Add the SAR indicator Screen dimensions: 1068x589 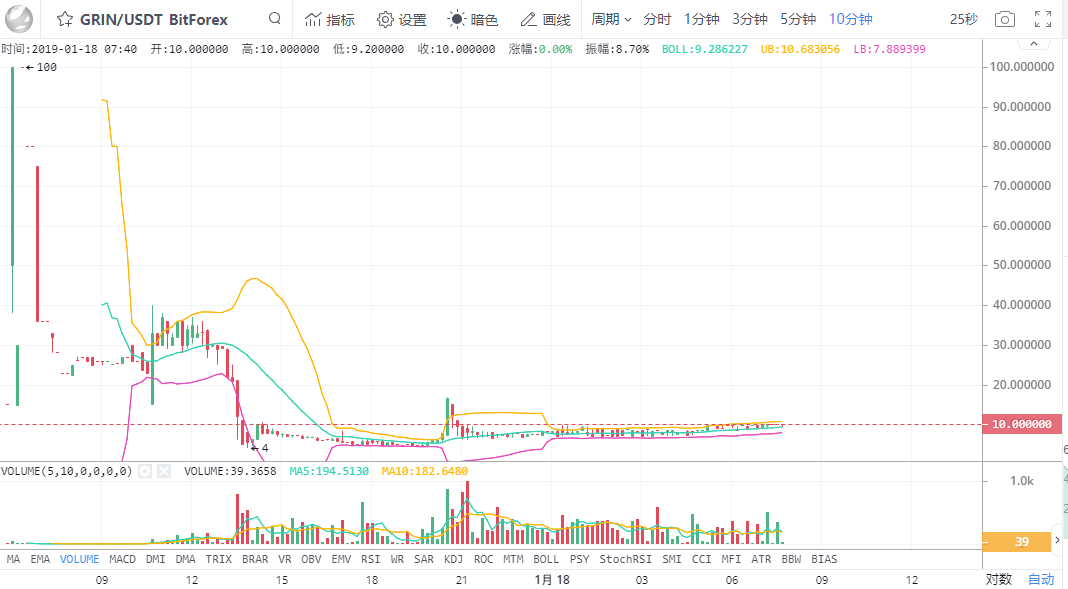(x=424, y=559)
